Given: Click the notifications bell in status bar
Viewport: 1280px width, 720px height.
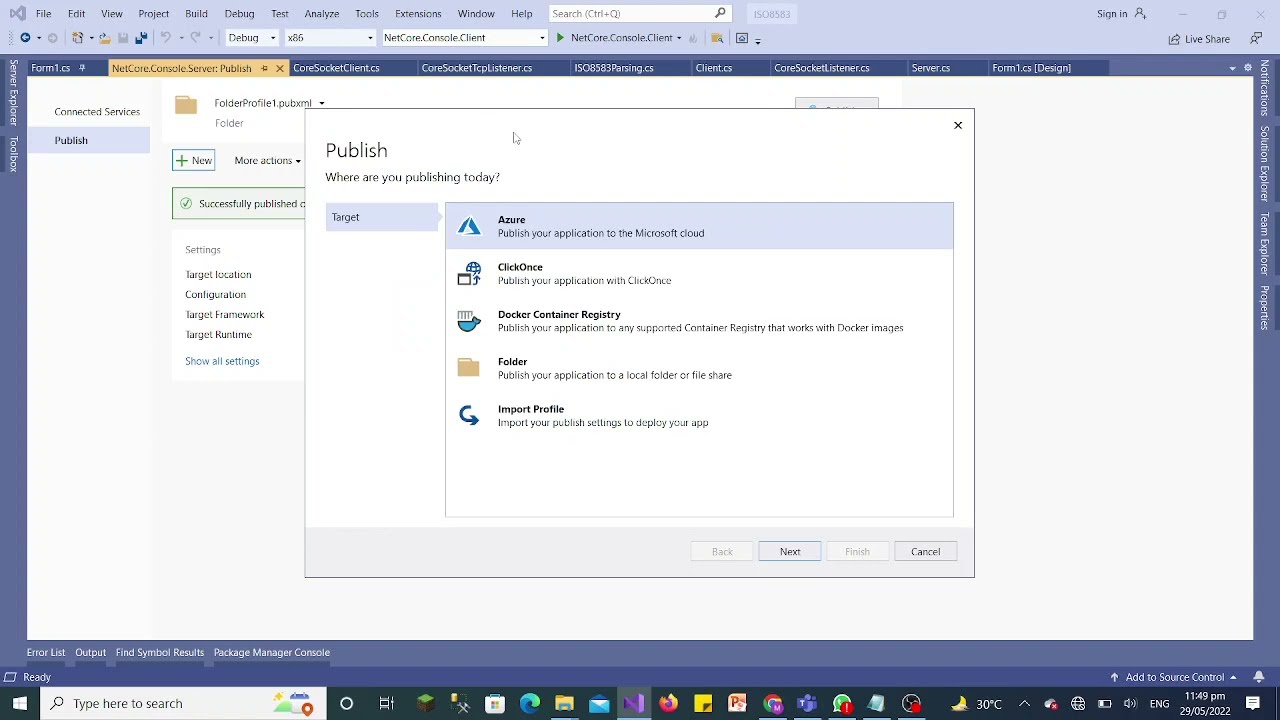Looking at the screenshot, I should pos(1259,677).
